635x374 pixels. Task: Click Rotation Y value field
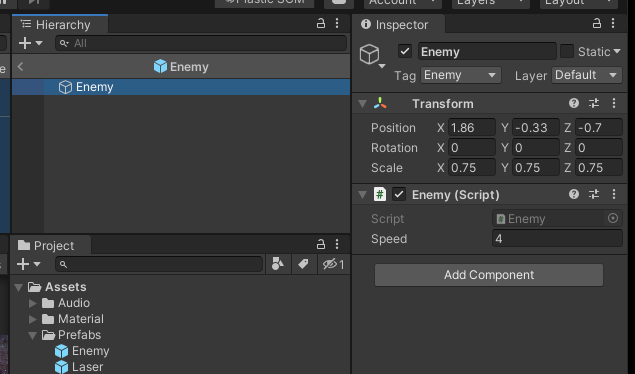[536, 148]
